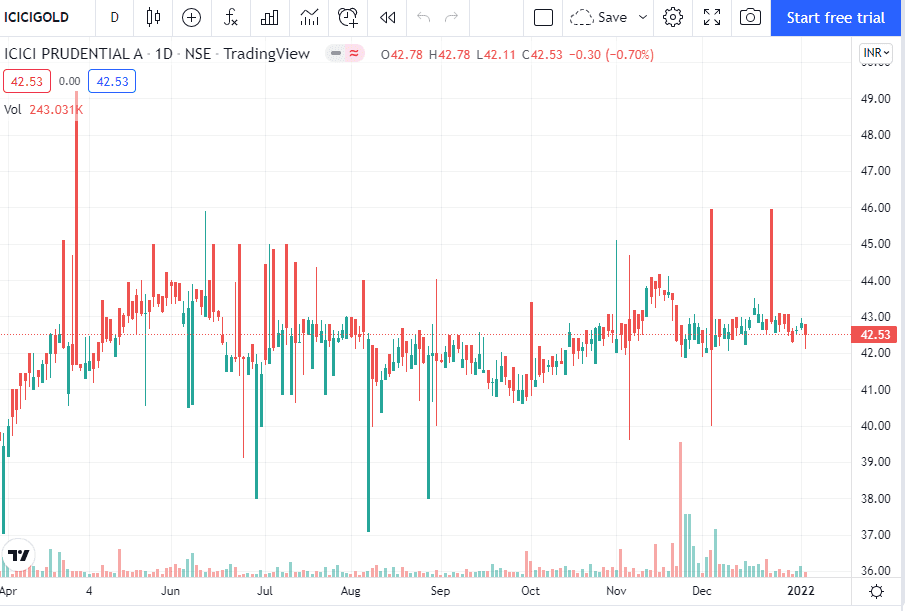Take a chart snapshot with camera icon
Screen dimensions: 905x611
coord(750,17)
